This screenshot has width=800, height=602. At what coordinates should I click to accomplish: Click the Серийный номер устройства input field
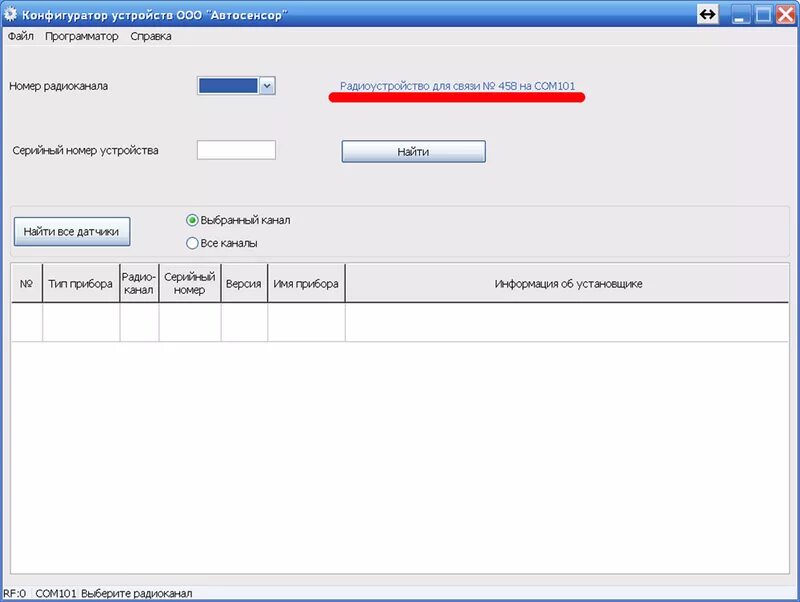(x=236, y=150)
